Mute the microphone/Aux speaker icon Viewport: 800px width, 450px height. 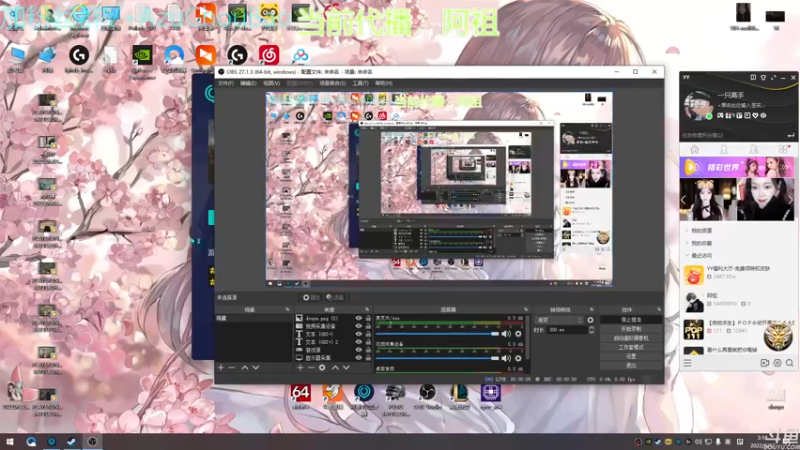tap(506, 334)
